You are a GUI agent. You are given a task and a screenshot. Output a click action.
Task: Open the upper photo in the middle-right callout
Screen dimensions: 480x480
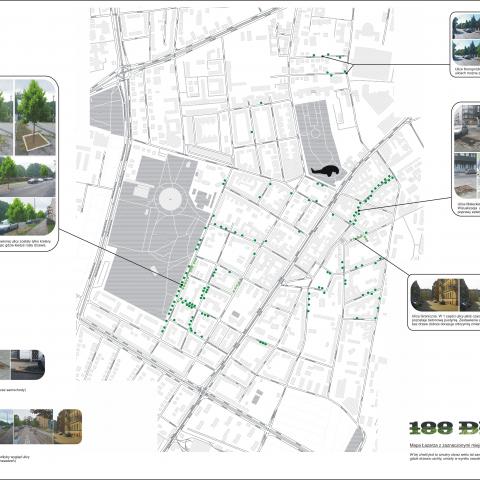pos(467,128)
